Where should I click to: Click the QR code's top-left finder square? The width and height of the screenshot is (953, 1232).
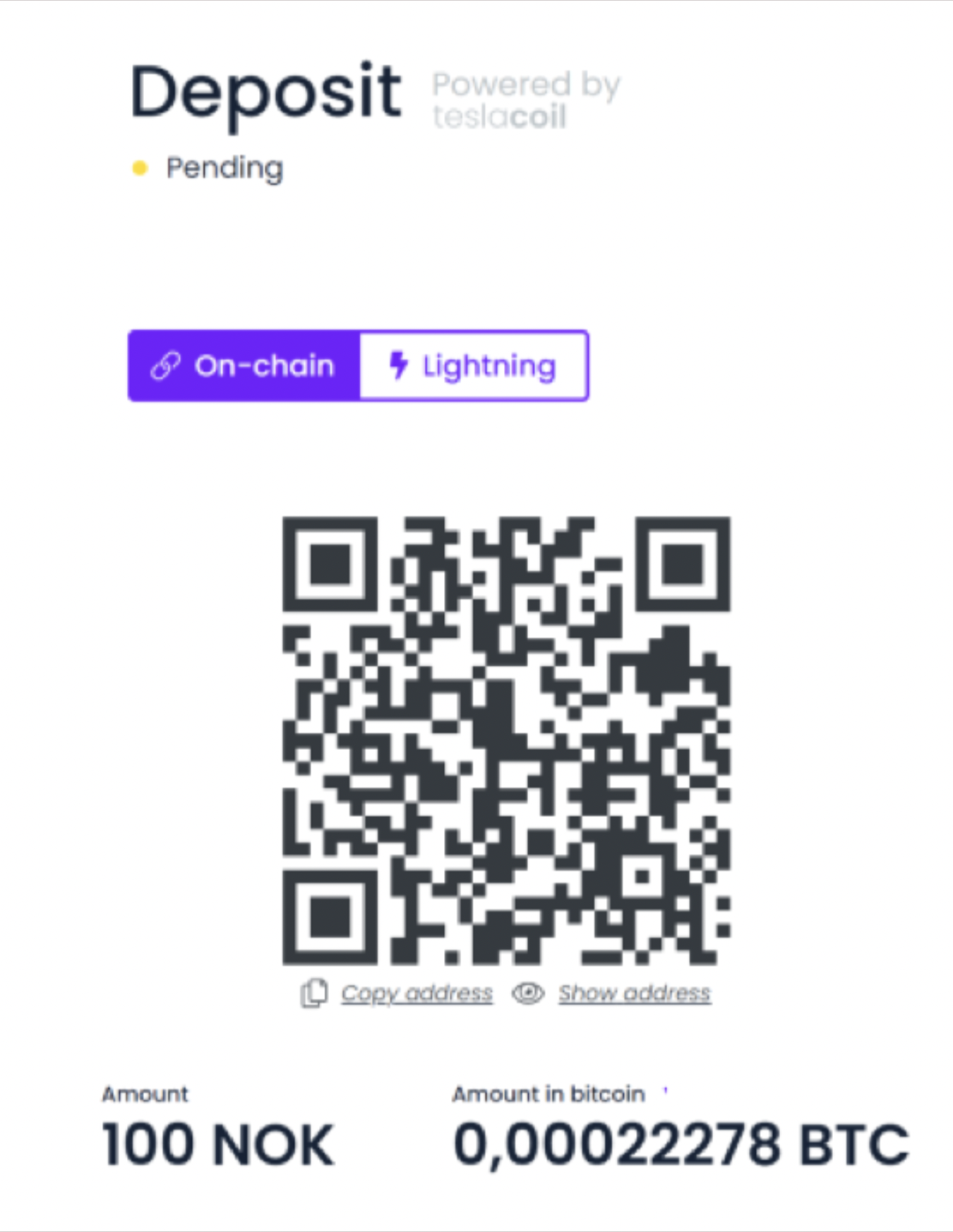pos(330,564)
